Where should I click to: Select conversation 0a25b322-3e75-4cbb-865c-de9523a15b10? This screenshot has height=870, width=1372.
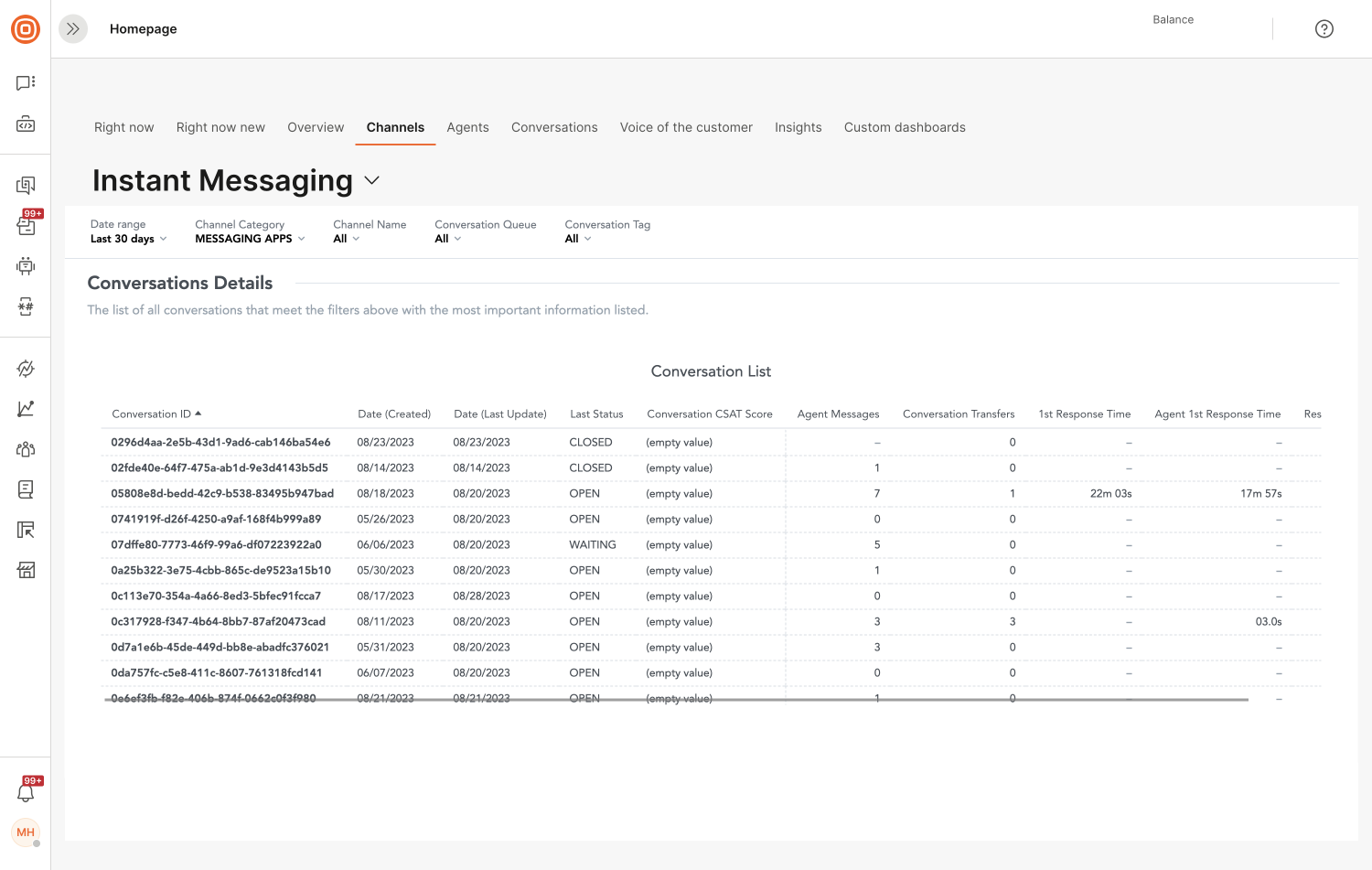[x=220, y=570]
